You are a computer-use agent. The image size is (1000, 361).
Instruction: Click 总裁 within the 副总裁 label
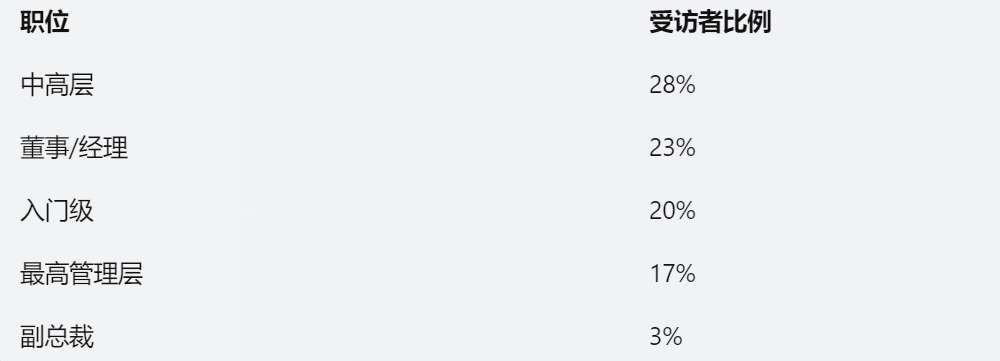[69, 336]
